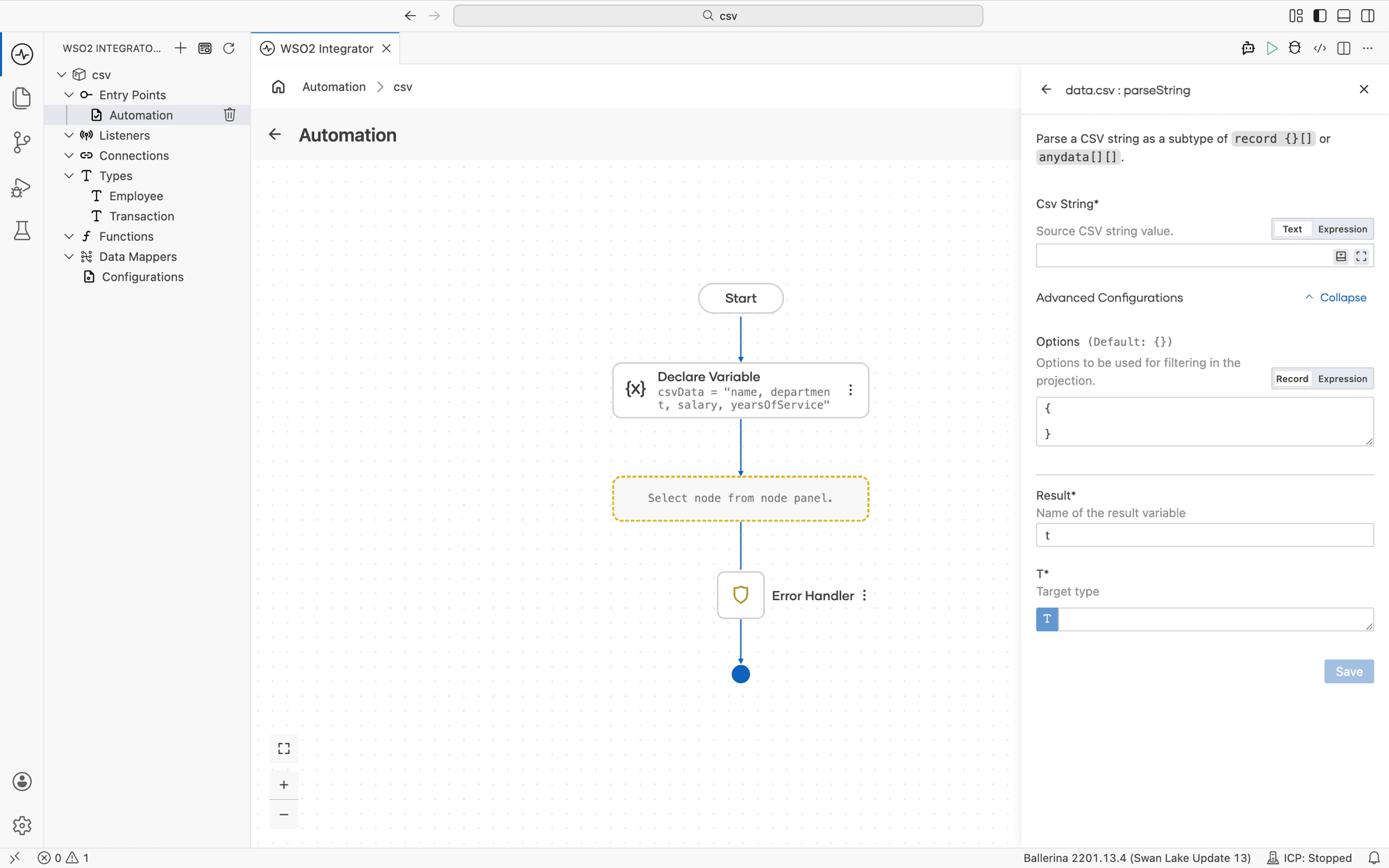This screenshot has height=868, width=1389.
Task: Open the Employee type
Action: (x=136, y=196)
